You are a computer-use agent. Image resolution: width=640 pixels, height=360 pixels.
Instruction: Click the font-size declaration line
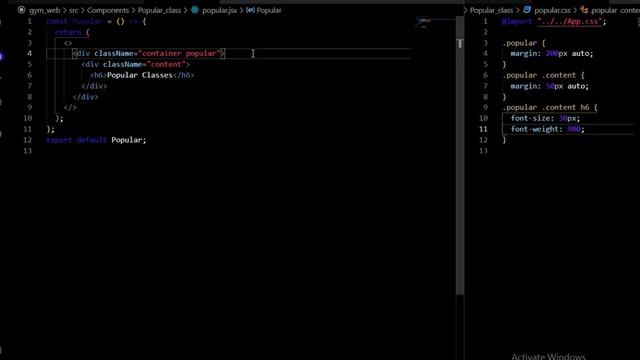(545, 118)
